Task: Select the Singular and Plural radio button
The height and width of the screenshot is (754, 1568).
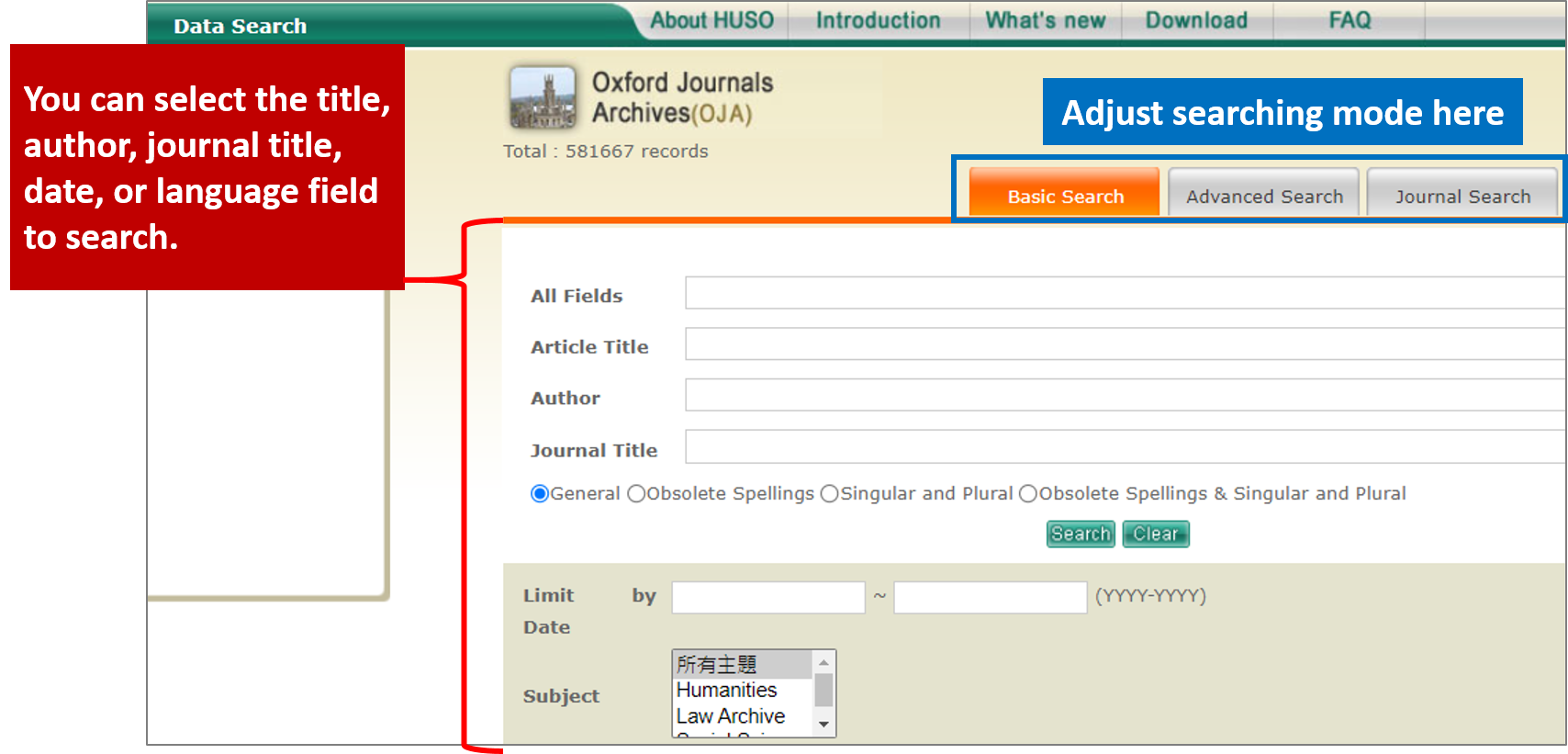Action: [x=830, y=494]
